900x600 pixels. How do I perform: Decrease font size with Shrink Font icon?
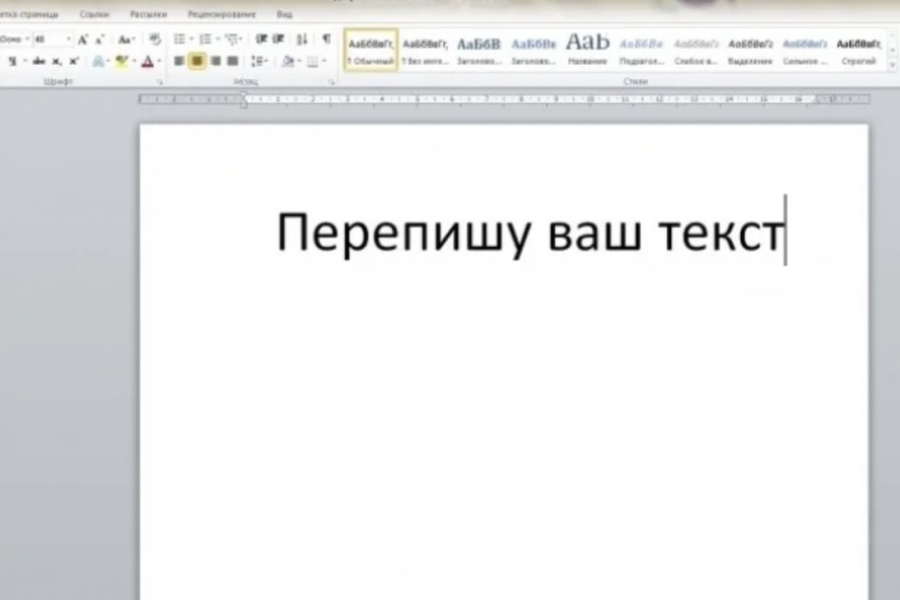[99, 40]
